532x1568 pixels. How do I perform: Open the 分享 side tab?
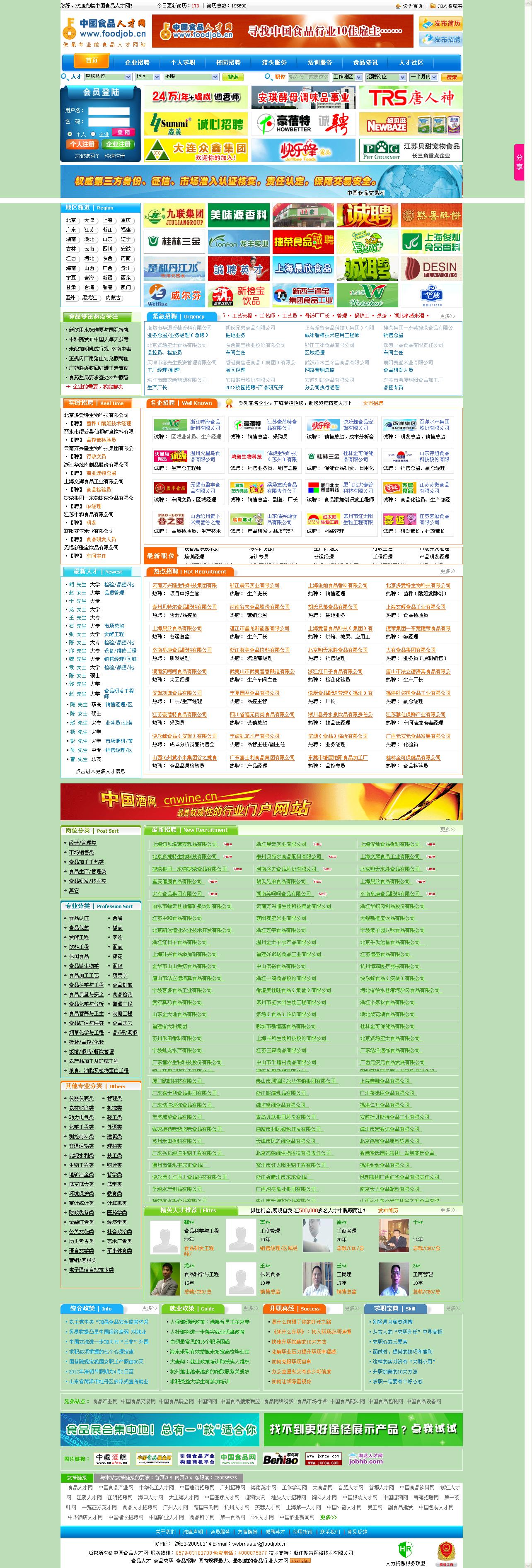click(x=519, y=162)
